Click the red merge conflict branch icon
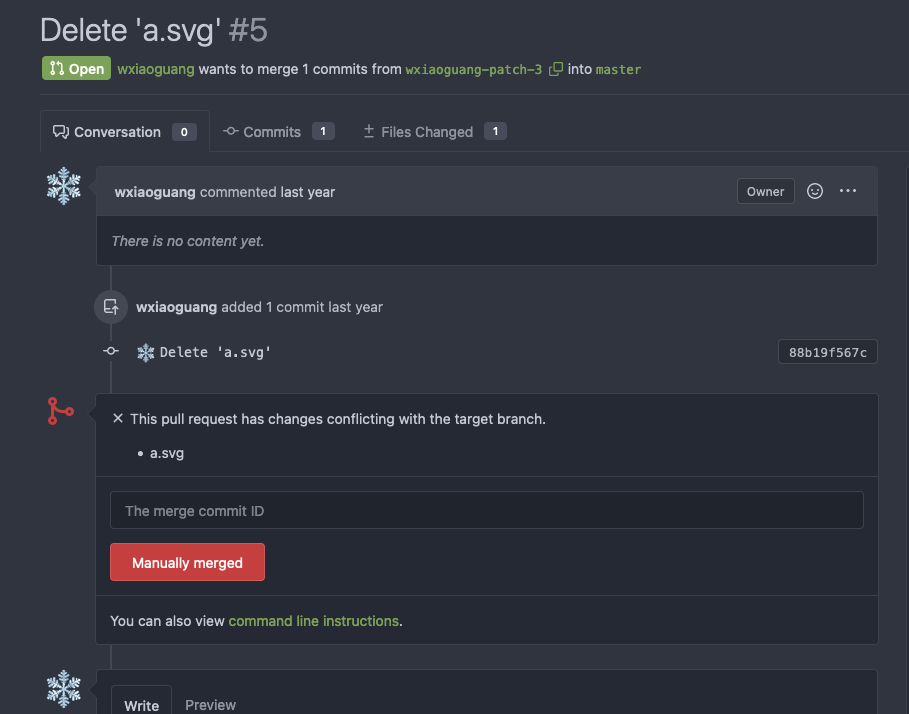 (60, 411)
